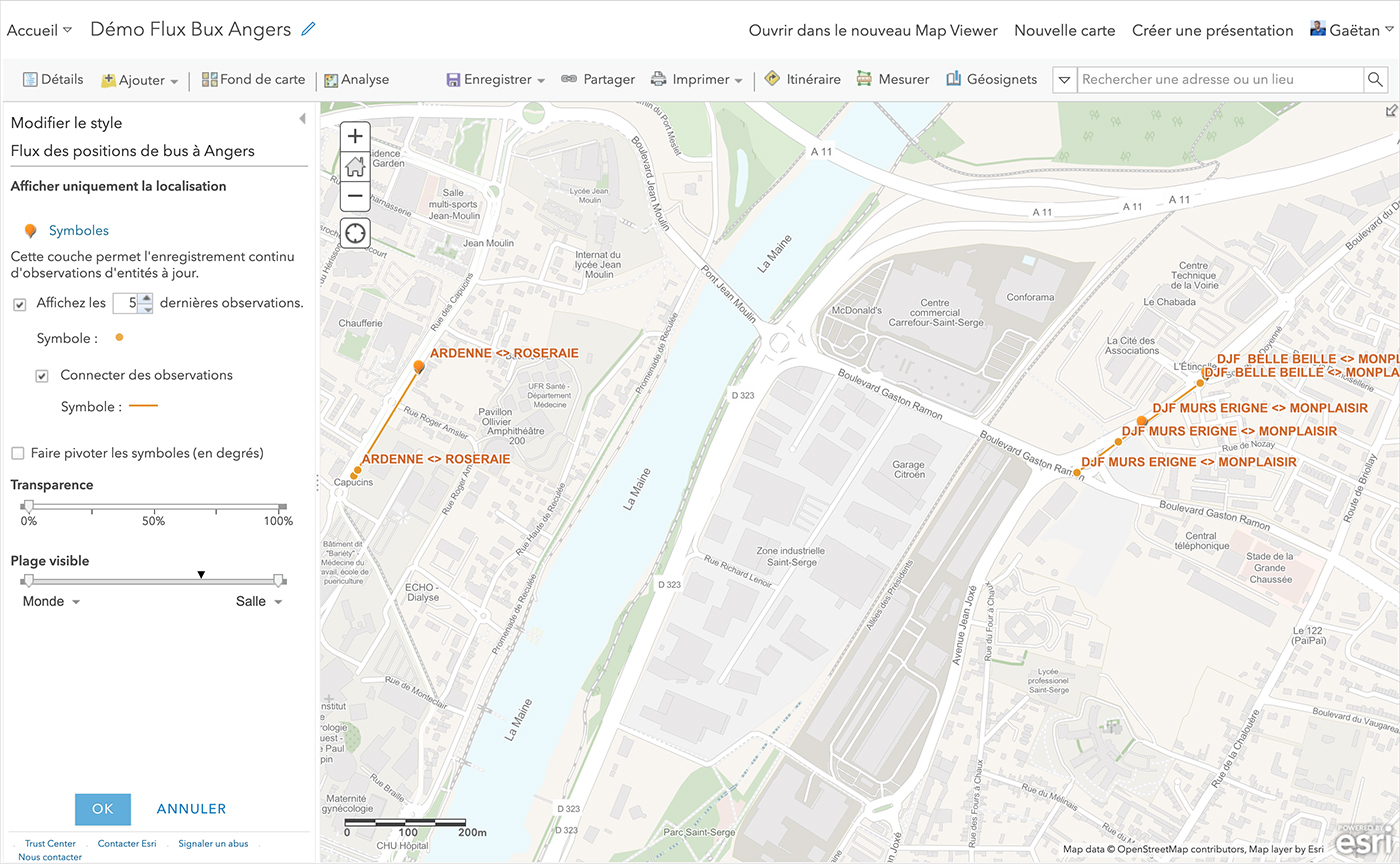
Task: Click the map zoom in plus button
Action: coord(355,136)
